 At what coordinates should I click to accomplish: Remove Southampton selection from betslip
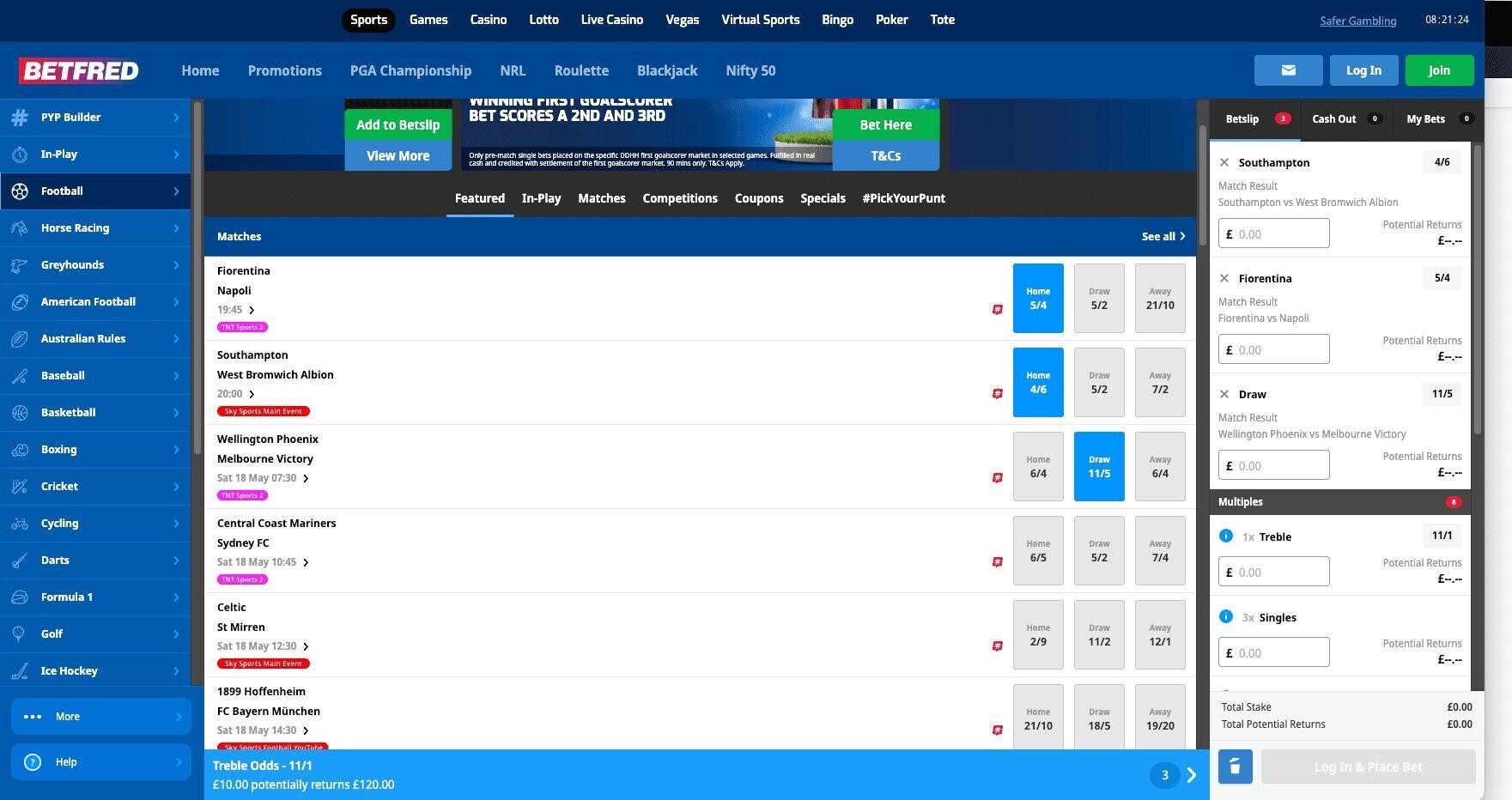(1224, 162)
